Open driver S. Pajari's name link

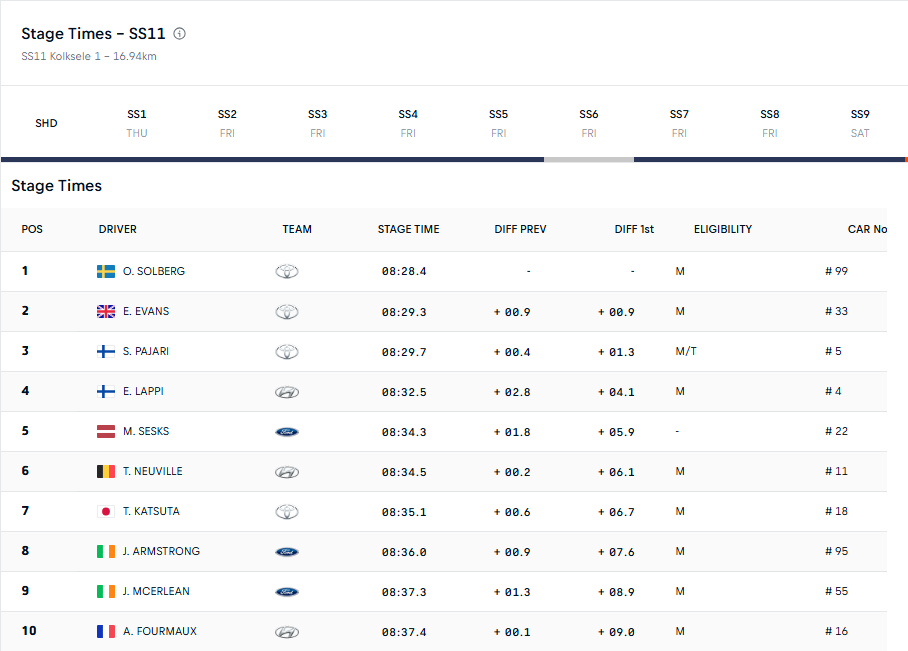[x=146, y=351]
